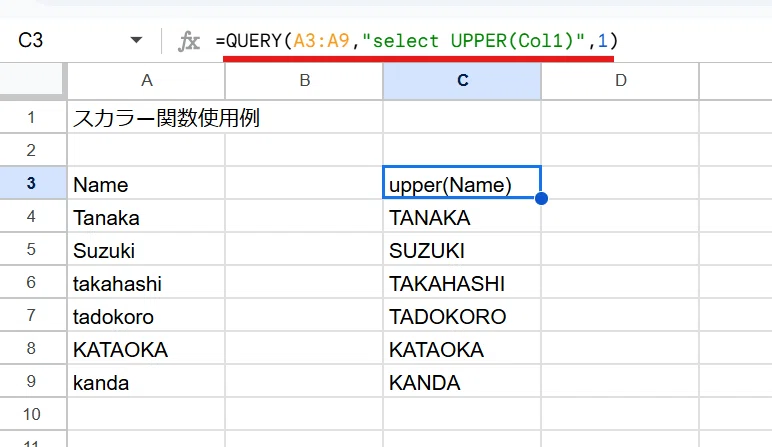
Task: Select column B header
Action: pos(304,81)
